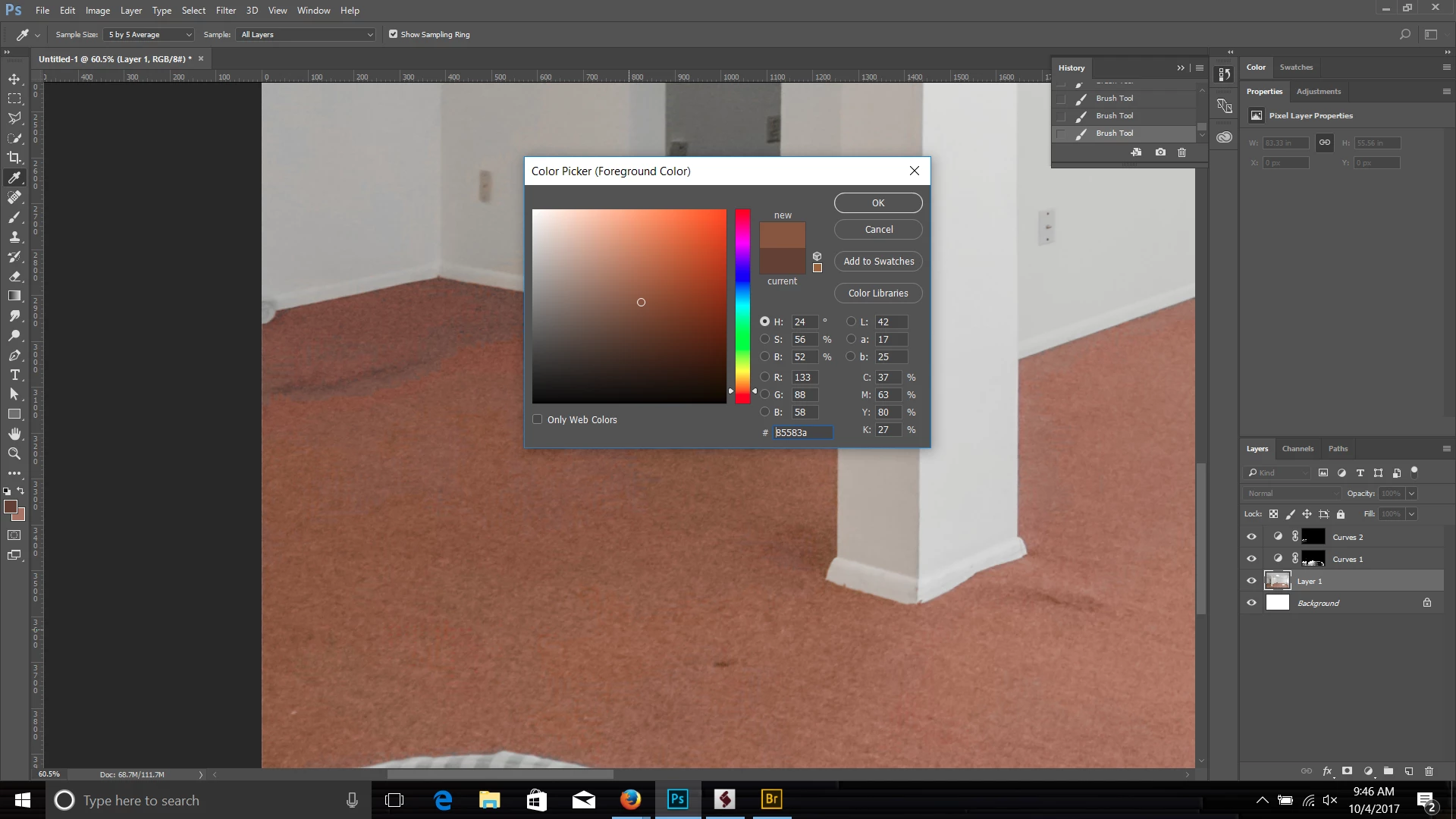Hide the Curves 2 layer
1456x819 pixels.
point(1251,537)
